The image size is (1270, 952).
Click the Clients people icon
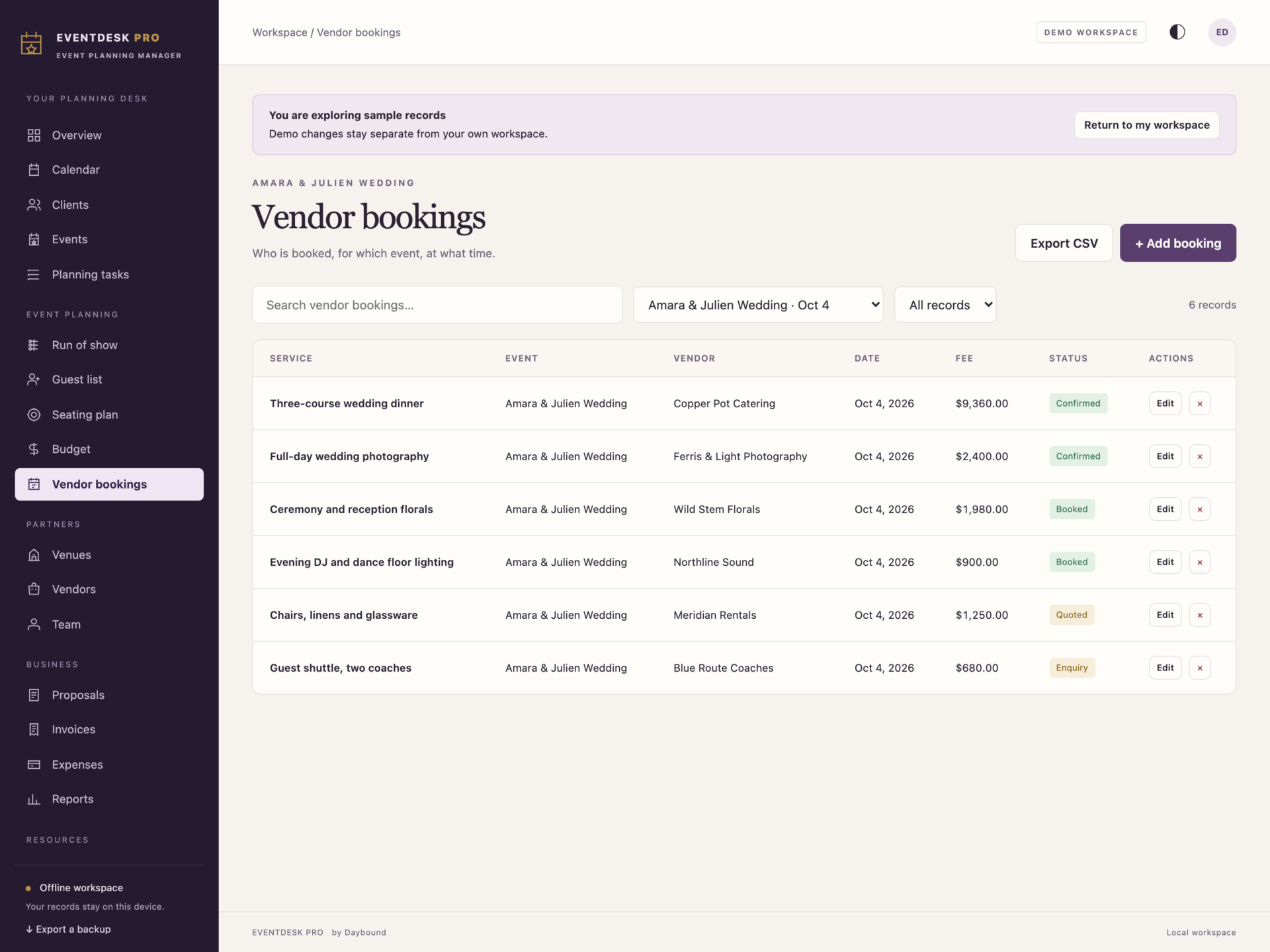tap(34, 205)
